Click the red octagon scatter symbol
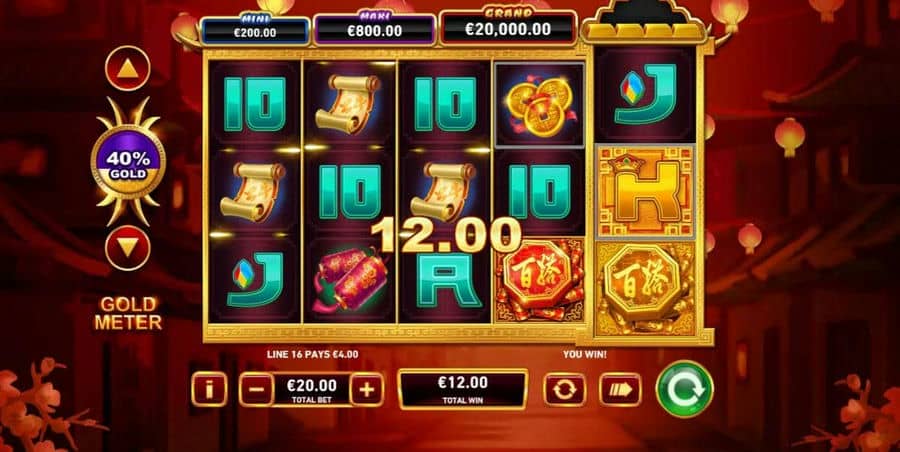The height and width of the screenshot is (452, 900). 539,280
